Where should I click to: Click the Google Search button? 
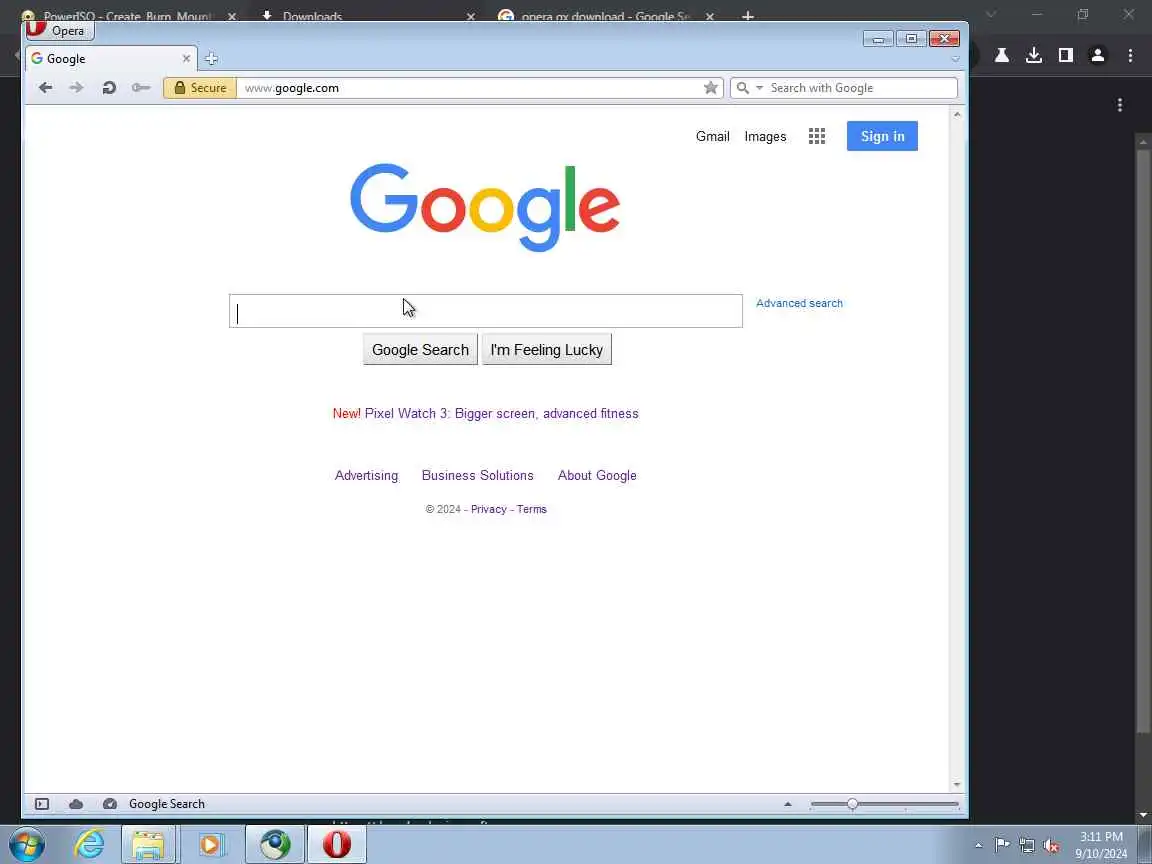pos(420,350)
